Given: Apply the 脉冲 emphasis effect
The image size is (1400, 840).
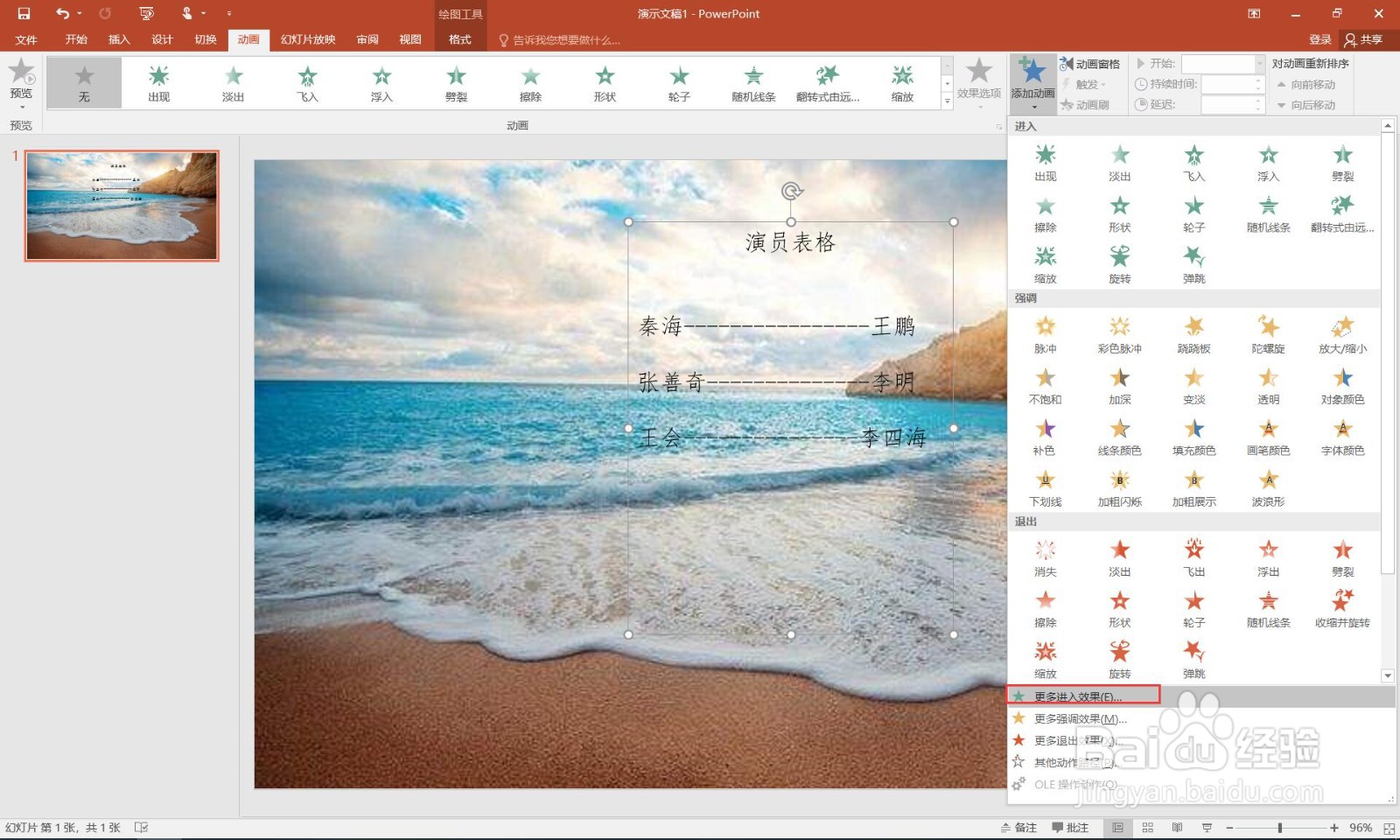Looking at the screenshot, I should pyautogui.click(x=1046, y=335).
